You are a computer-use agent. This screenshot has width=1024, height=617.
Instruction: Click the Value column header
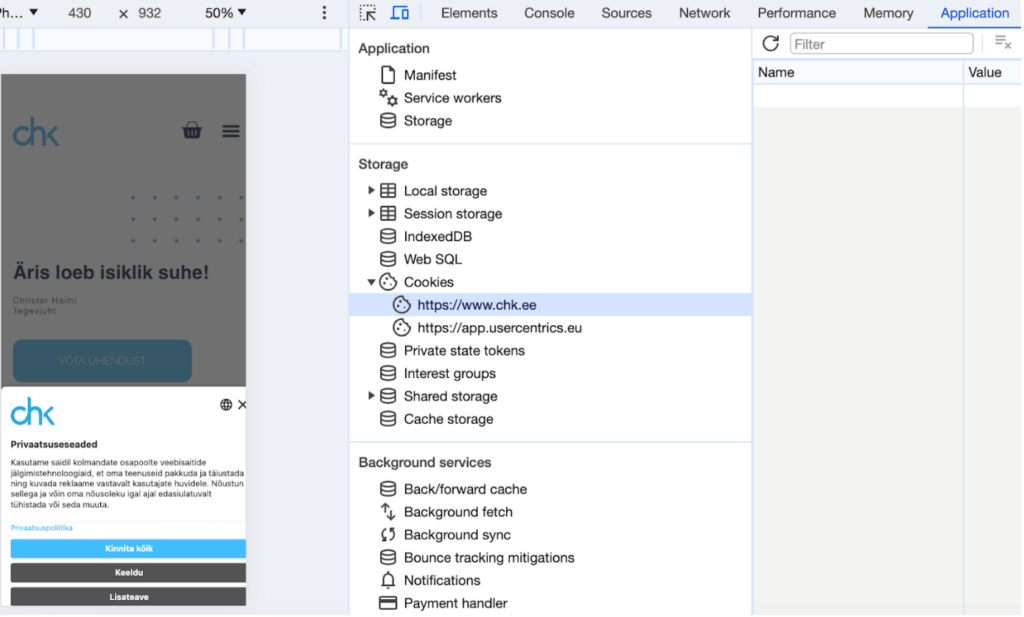[x=993, y=72]
